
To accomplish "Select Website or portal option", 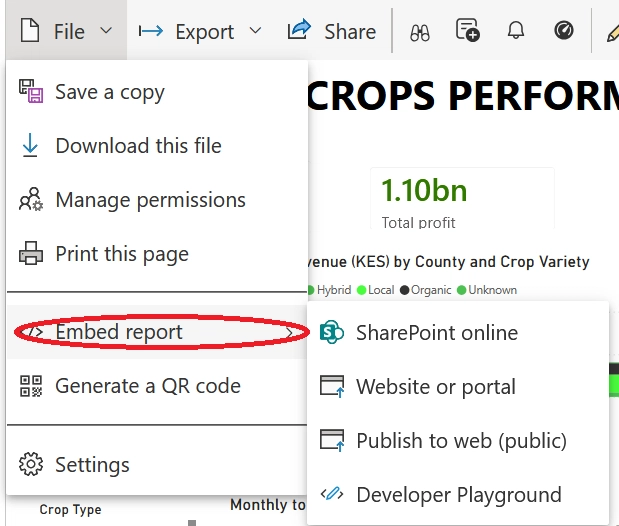I will click(436, 387).
